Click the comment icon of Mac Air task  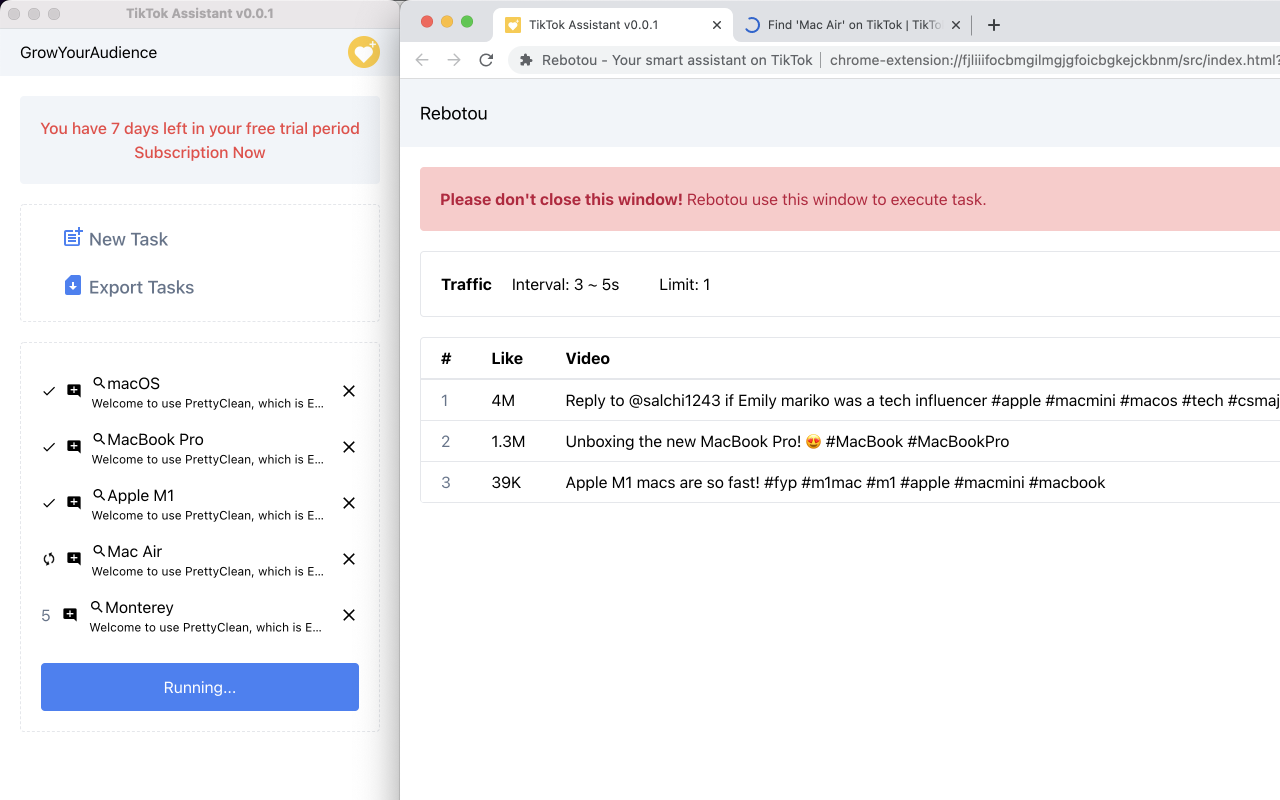coord(74,559)
